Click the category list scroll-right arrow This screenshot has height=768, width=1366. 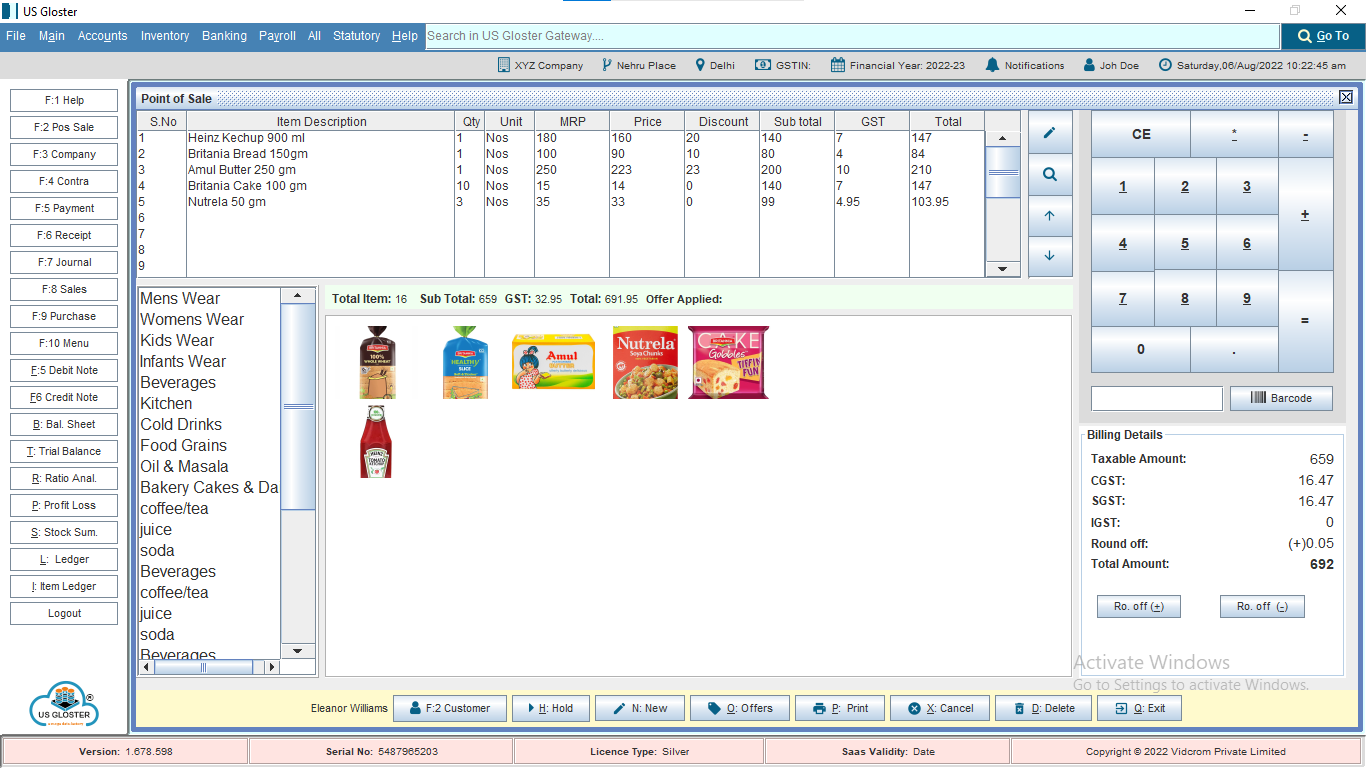[x=270, y=667]
